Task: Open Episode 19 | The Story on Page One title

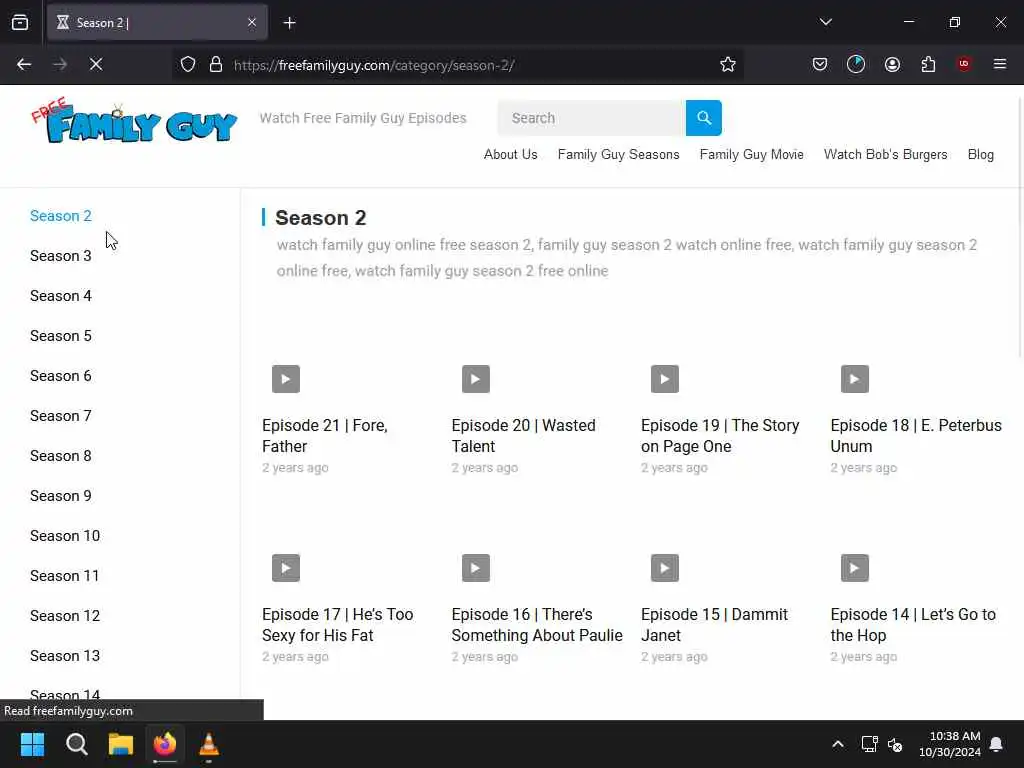Action: pyautogui.click(x=720, y=436)
